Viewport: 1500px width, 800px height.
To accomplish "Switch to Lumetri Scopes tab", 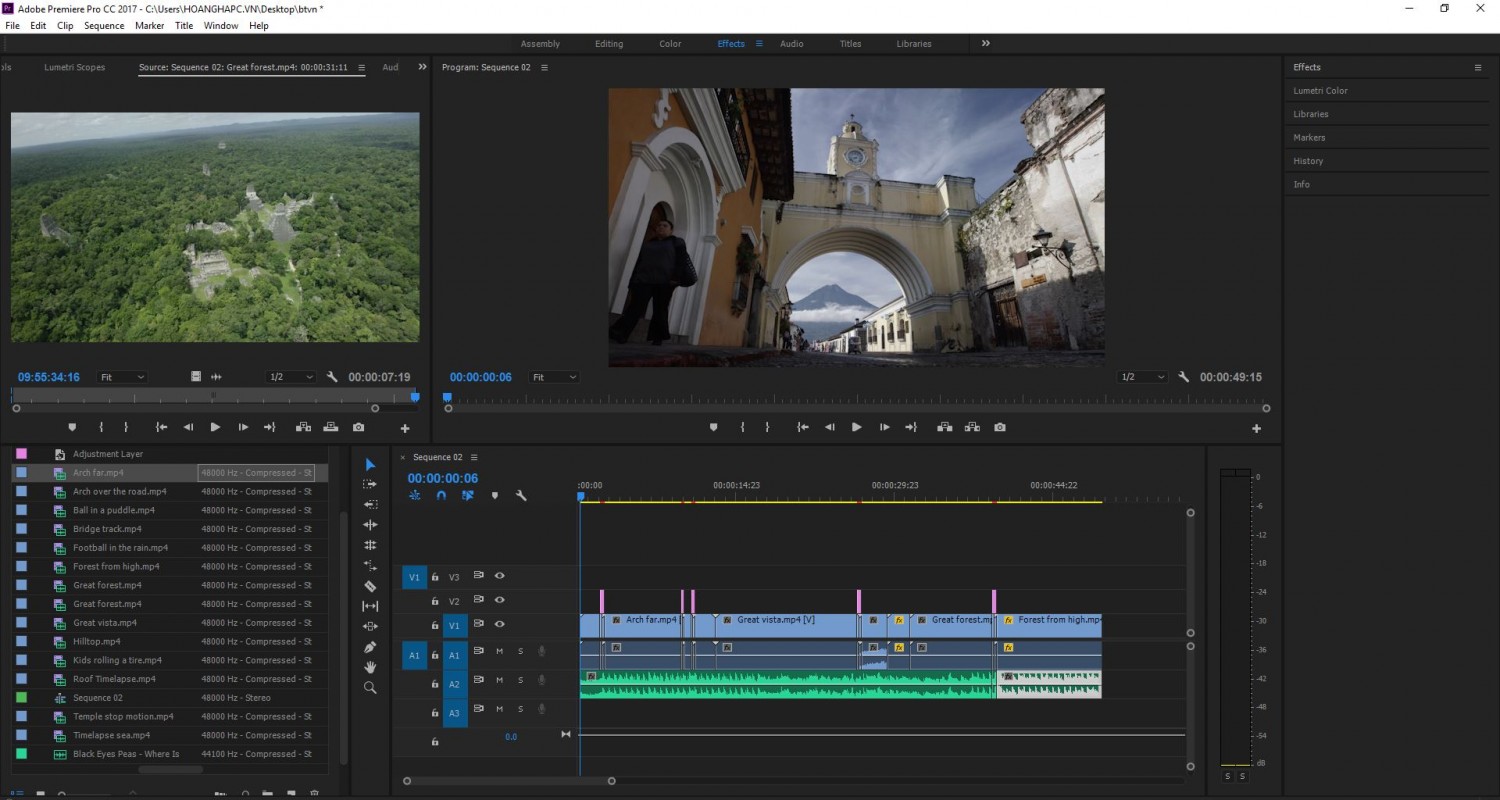I will [x=75, y=67].
